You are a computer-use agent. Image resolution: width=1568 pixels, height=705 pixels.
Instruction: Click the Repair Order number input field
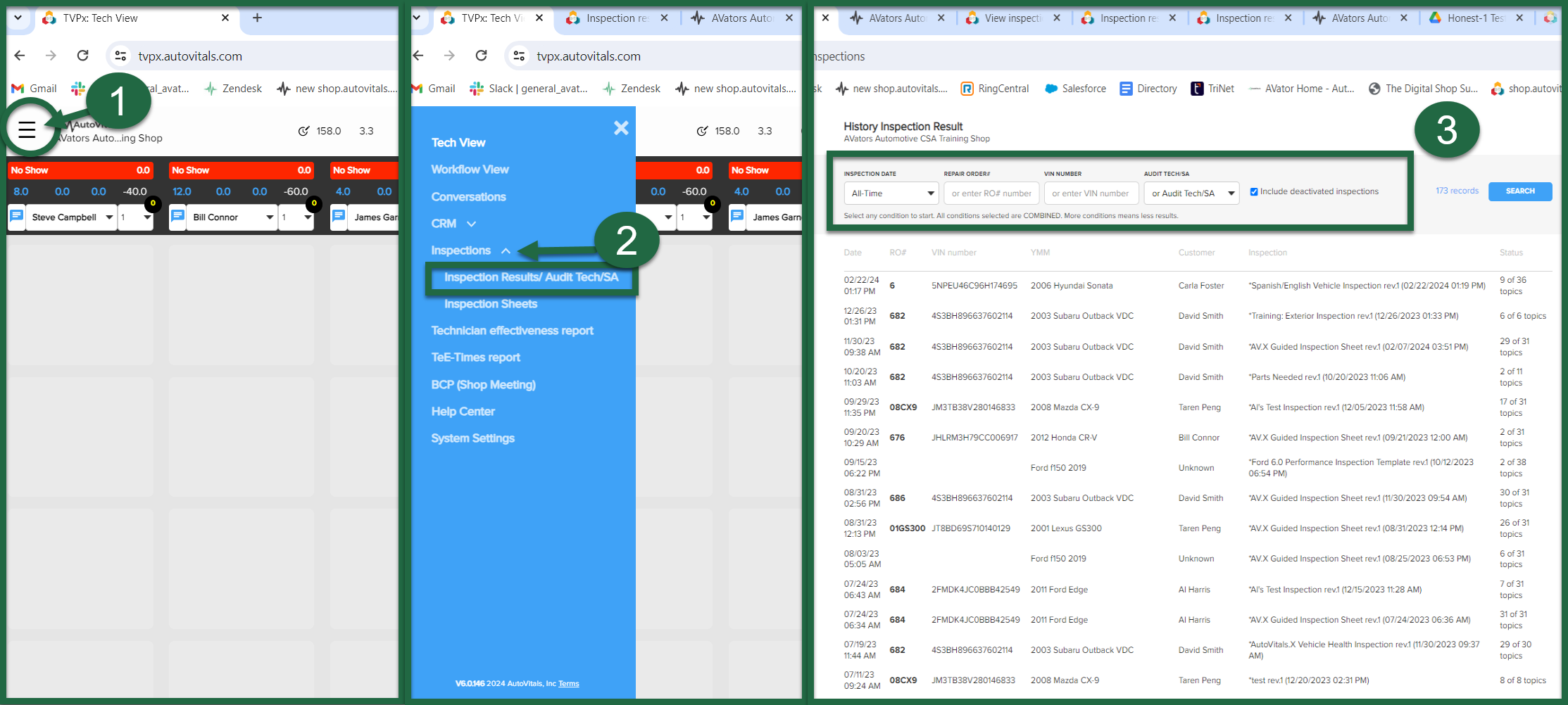(x=991, y=193)
